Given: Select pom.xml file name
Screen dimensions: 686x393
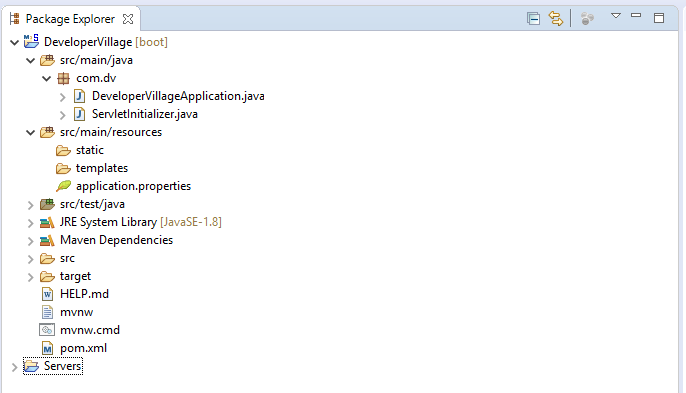Looking at the screenshot, I should point(84,348).
